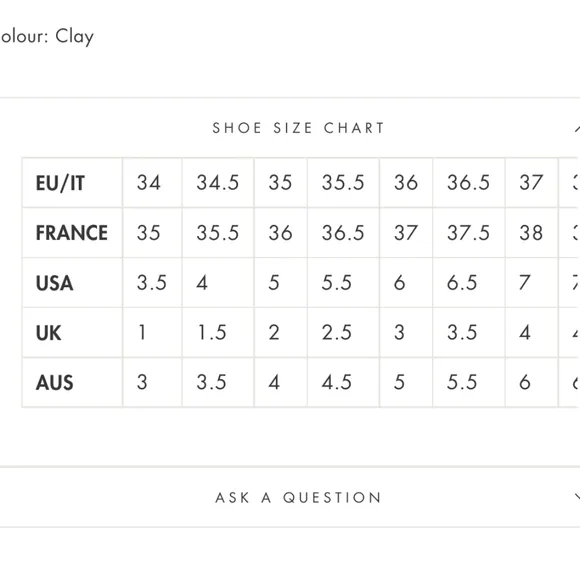Click the EU/IT size 37 cell

(x=532, y=183)
